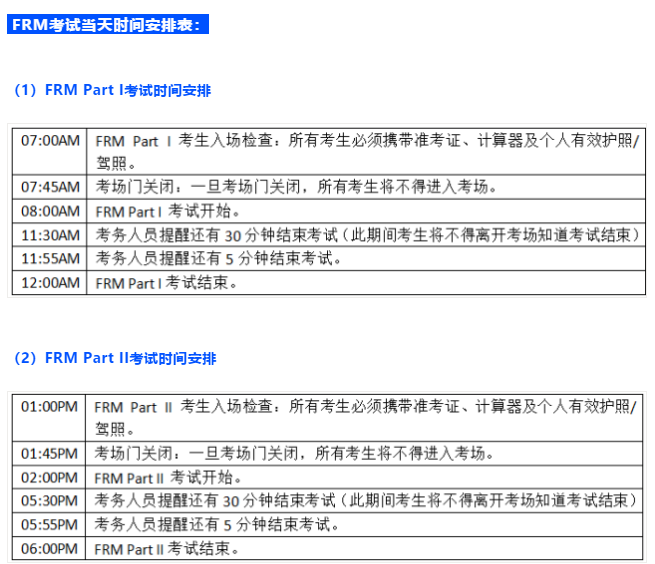Click the '考场门关闭' row next to 01:45PM

point(364,453)
